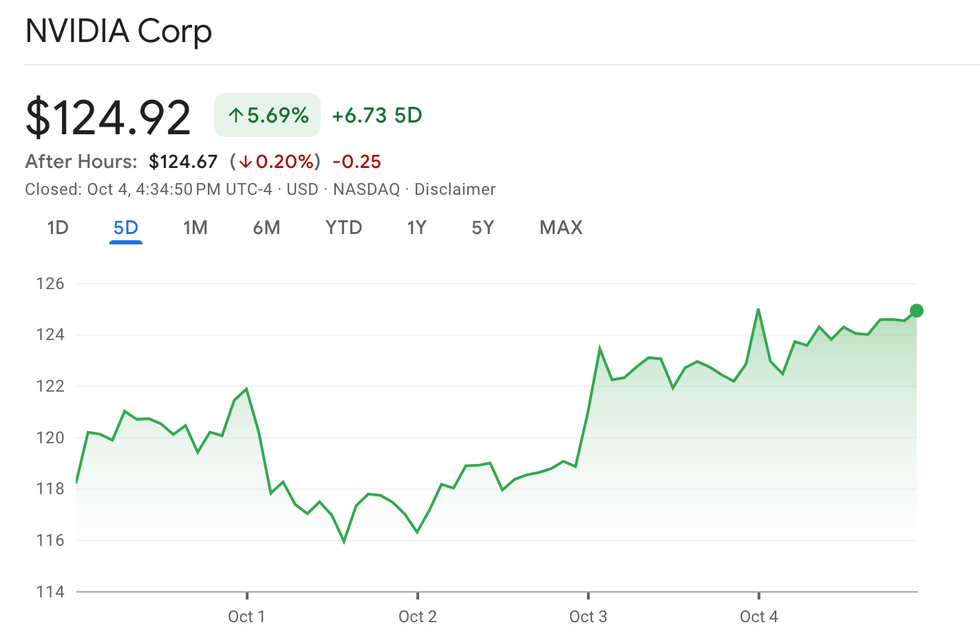Click the green up arrow icon

coord(236,116)
